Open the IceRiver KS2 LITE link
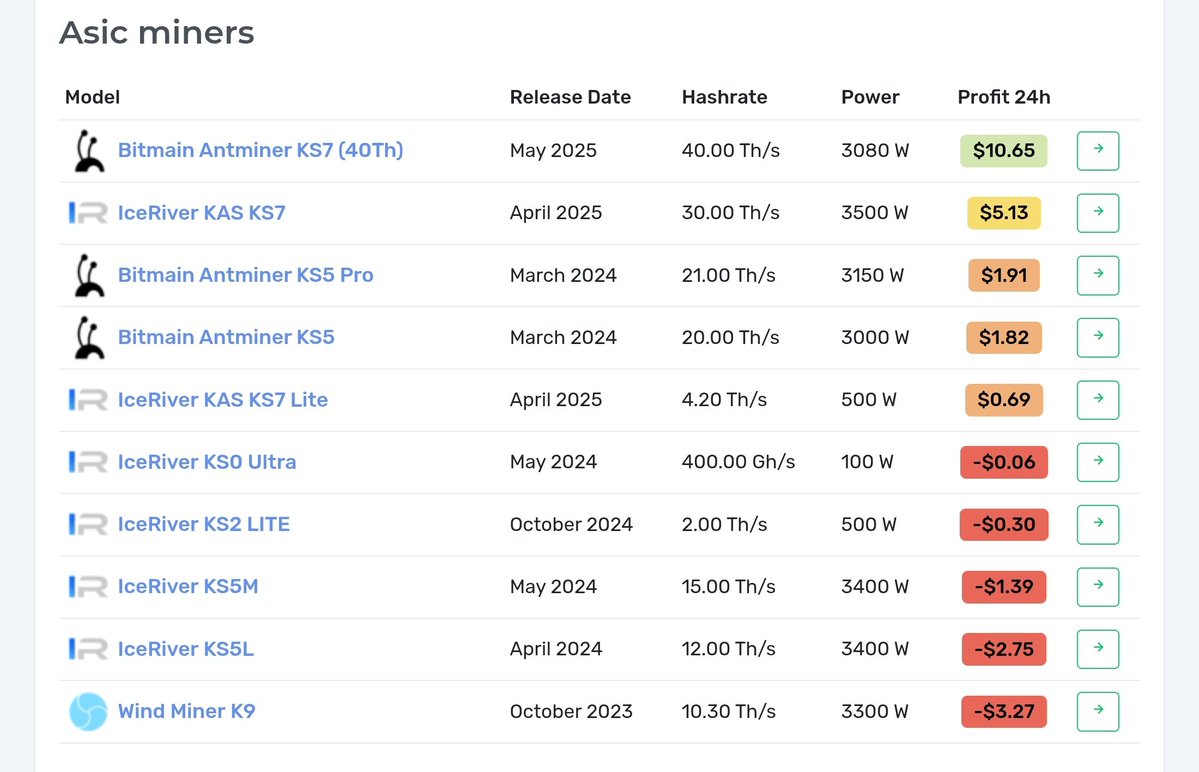1199x772 pixels. 203,524
